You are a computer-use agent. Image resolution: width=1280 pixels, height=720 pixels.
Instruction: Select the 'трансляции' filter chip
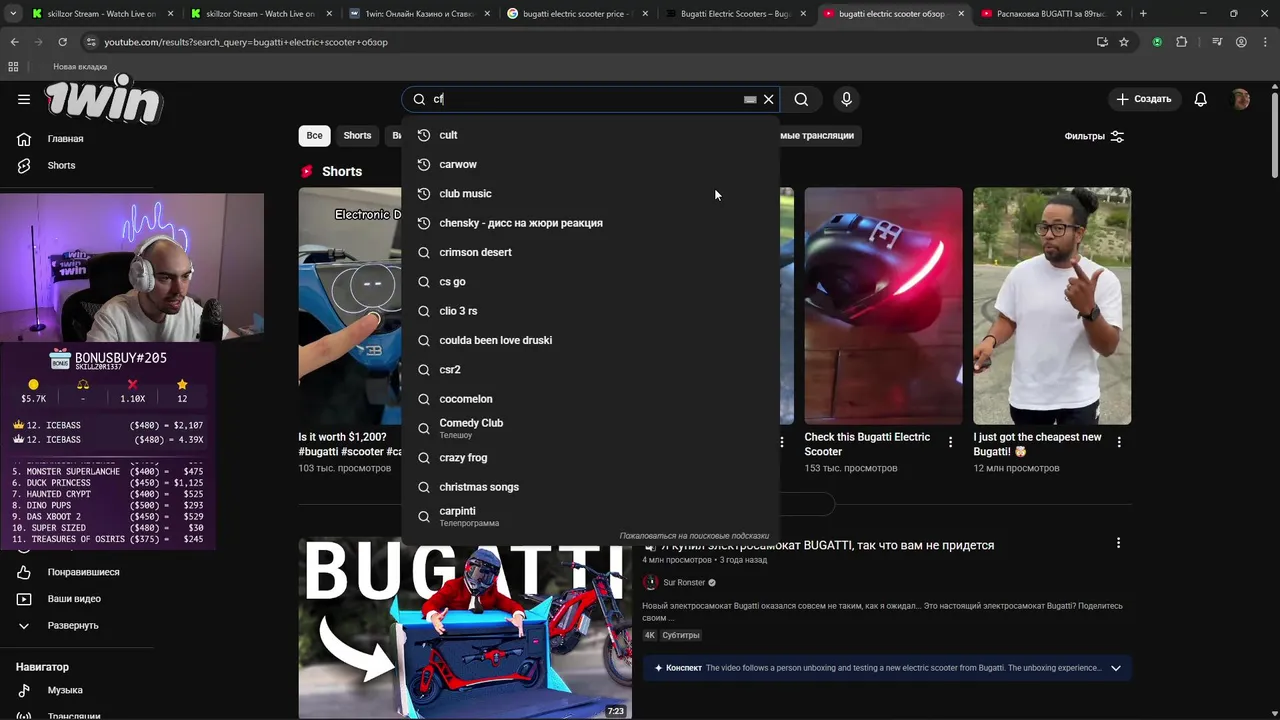(x=818, y=135)
